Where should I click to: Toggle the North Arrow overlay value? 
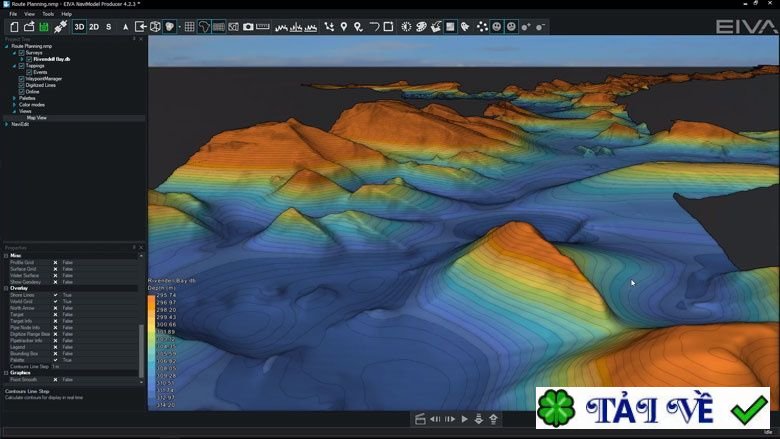pos(56,308)
